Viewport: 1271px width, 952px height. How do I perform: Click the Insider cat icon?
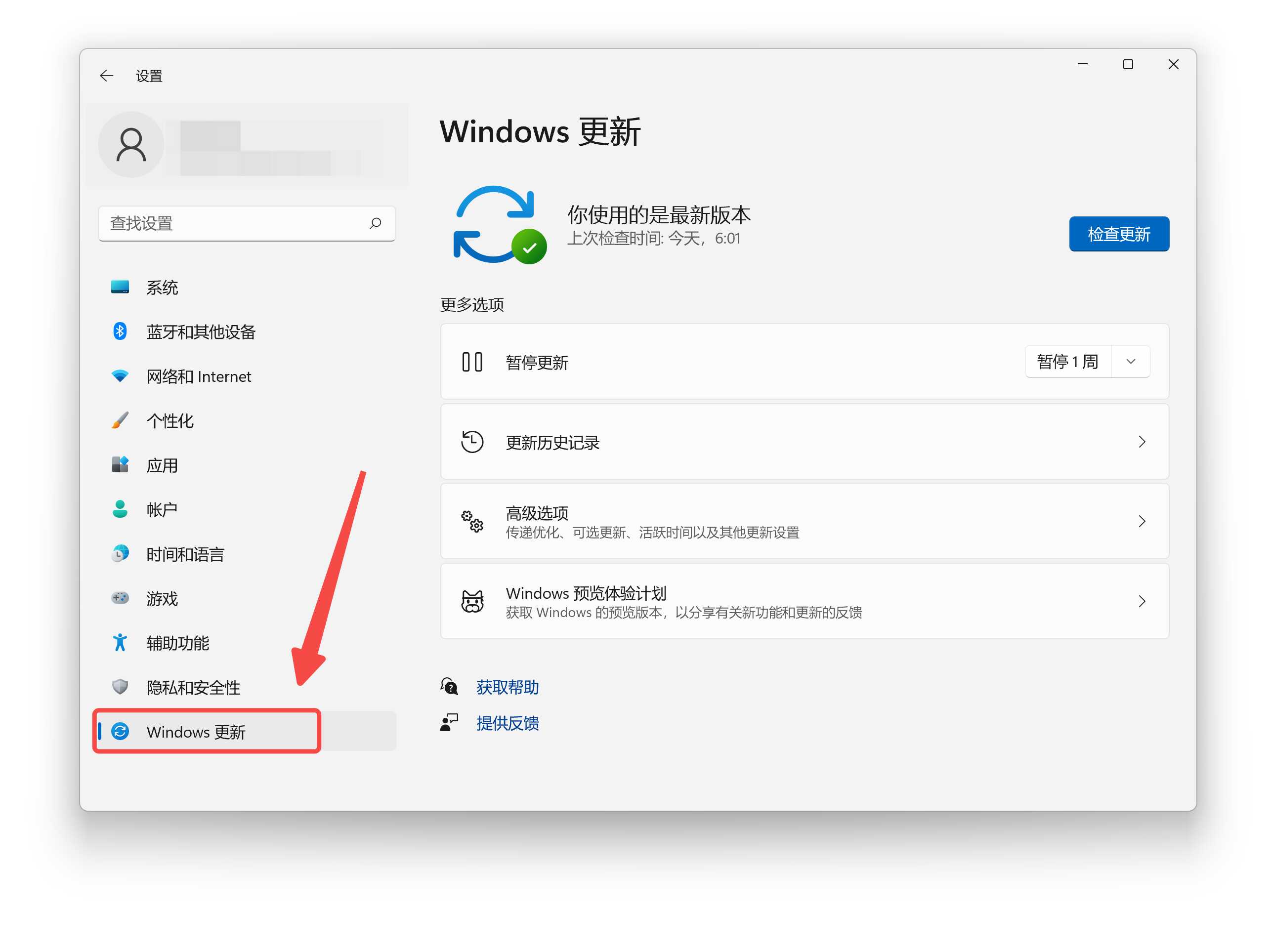pos(472,601)
